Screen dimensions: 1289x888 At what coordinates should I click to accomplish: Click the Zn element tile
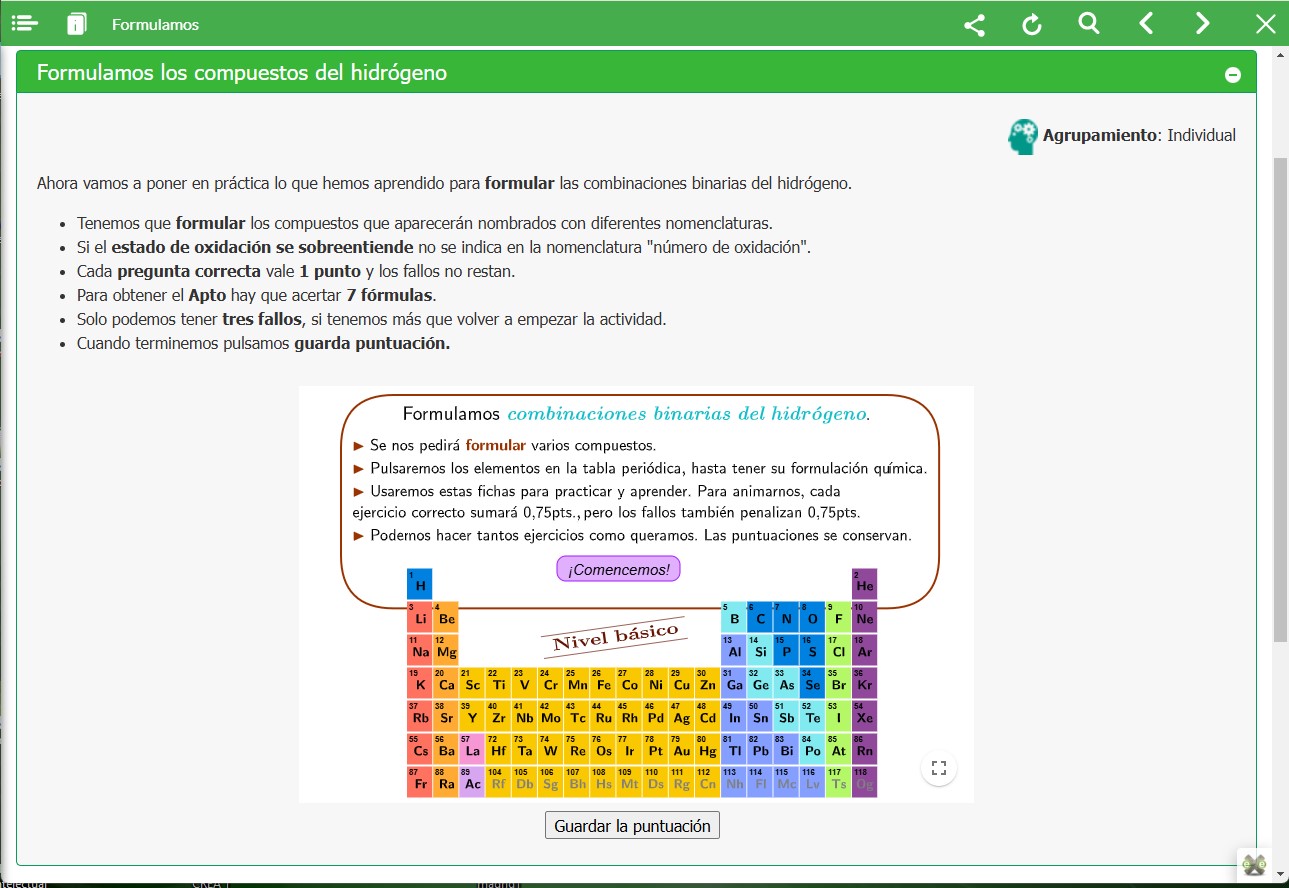[707, 683]
